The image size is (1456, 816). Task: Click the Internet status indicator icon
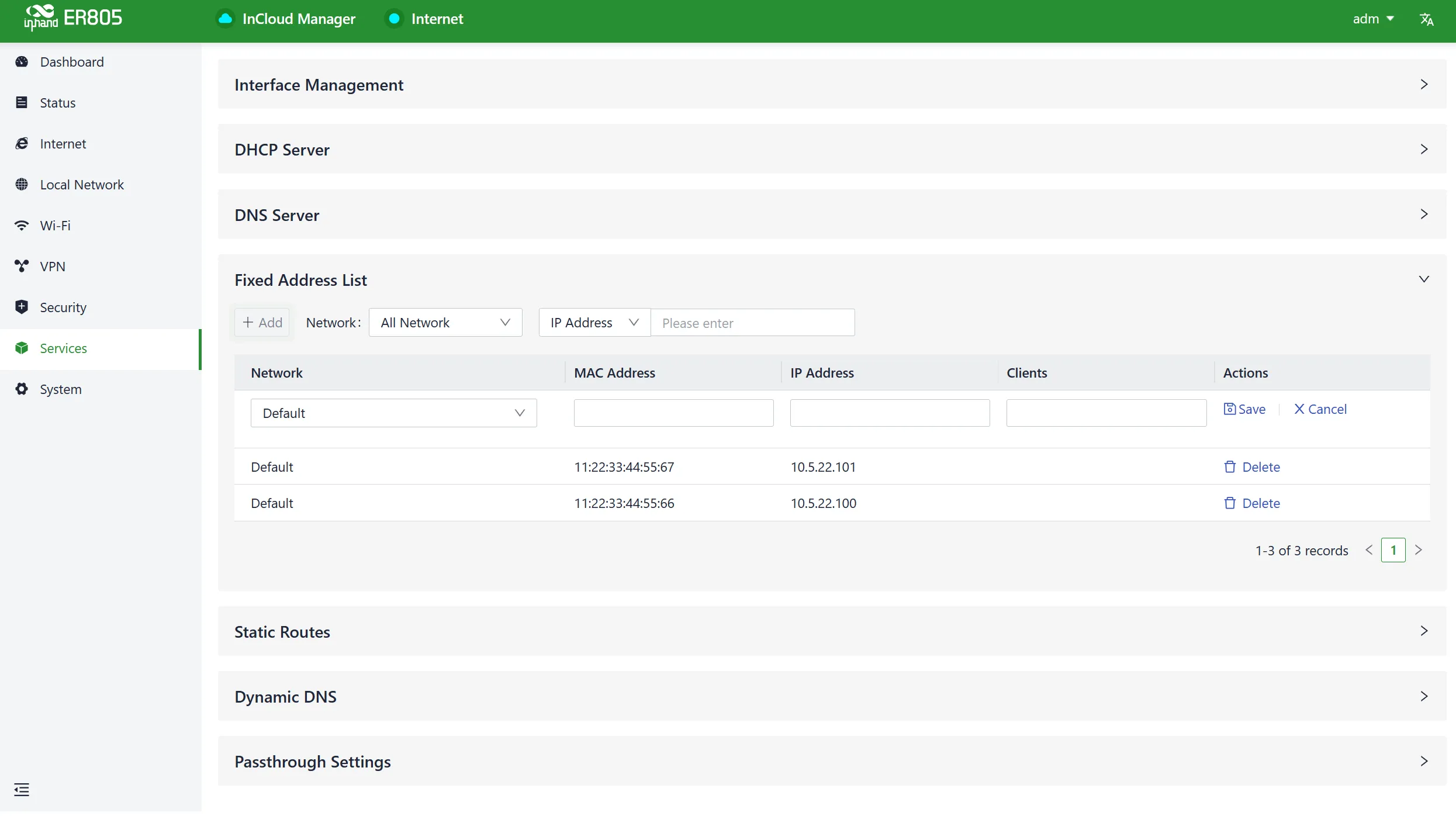pyautogui.click(x=394, y=19)
